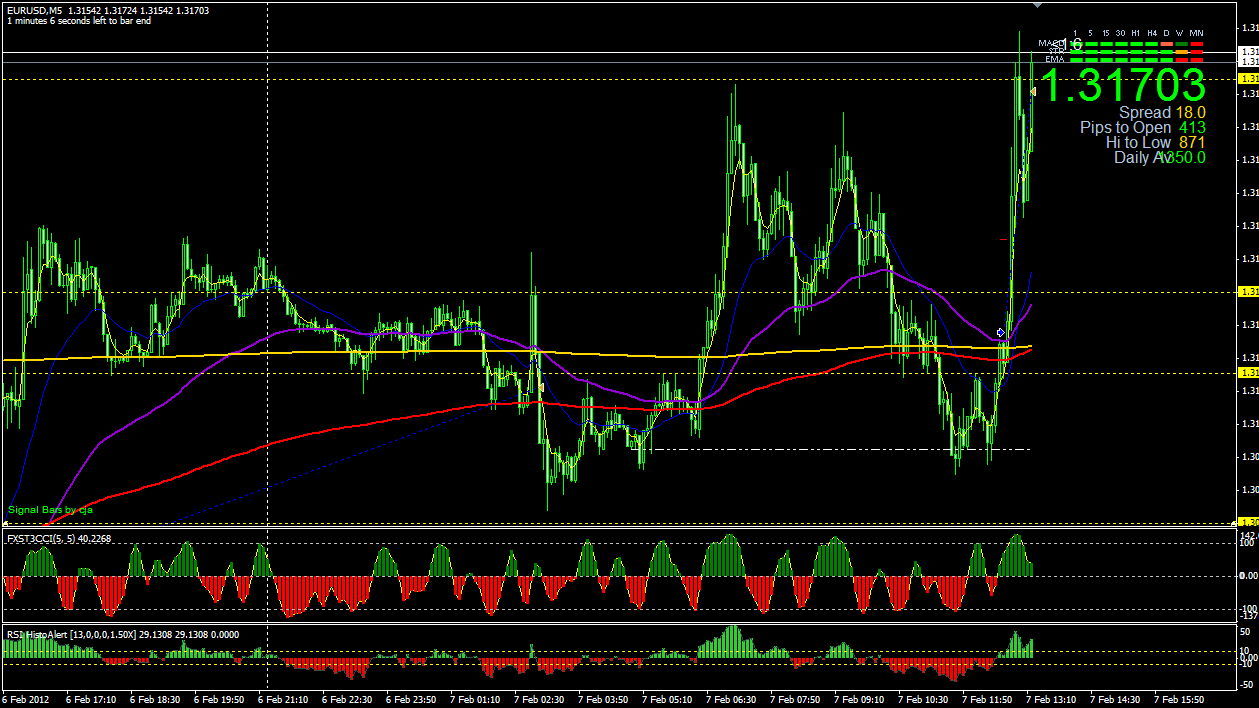Viewport: 1259px width, 708px height.
Task: Click the red EMA signal bar under W
Action: [x=1181, y=60]
